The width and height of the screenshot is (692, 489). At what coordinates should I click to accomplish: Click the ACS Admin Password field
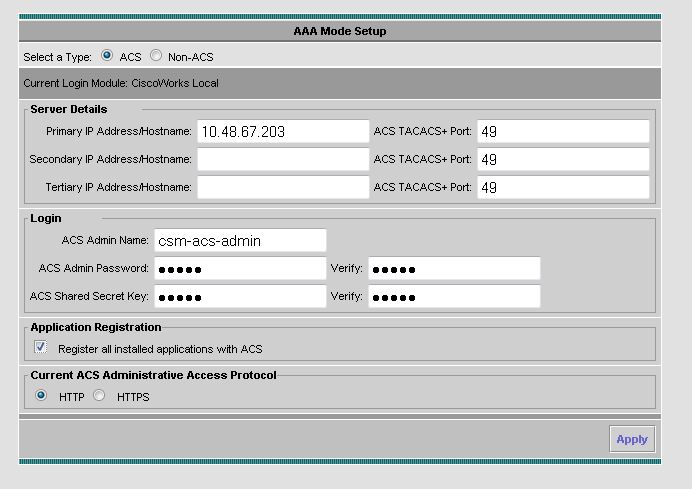coord(240,268)
